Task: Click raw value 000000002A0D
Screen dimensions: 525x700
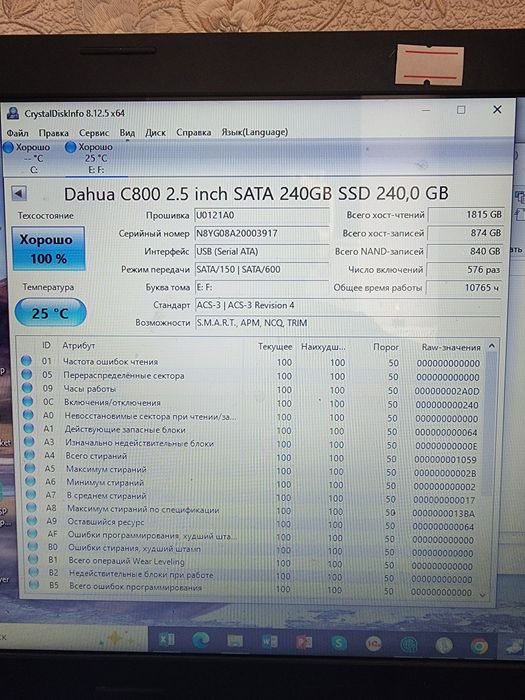Action: 447,391
